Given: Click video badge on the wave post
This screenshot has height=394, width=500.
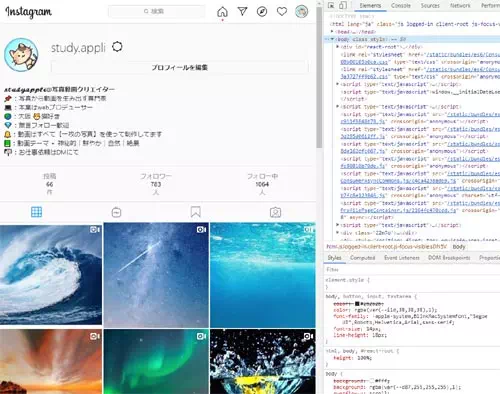Looking at the screenshot, I should [95, 230].
